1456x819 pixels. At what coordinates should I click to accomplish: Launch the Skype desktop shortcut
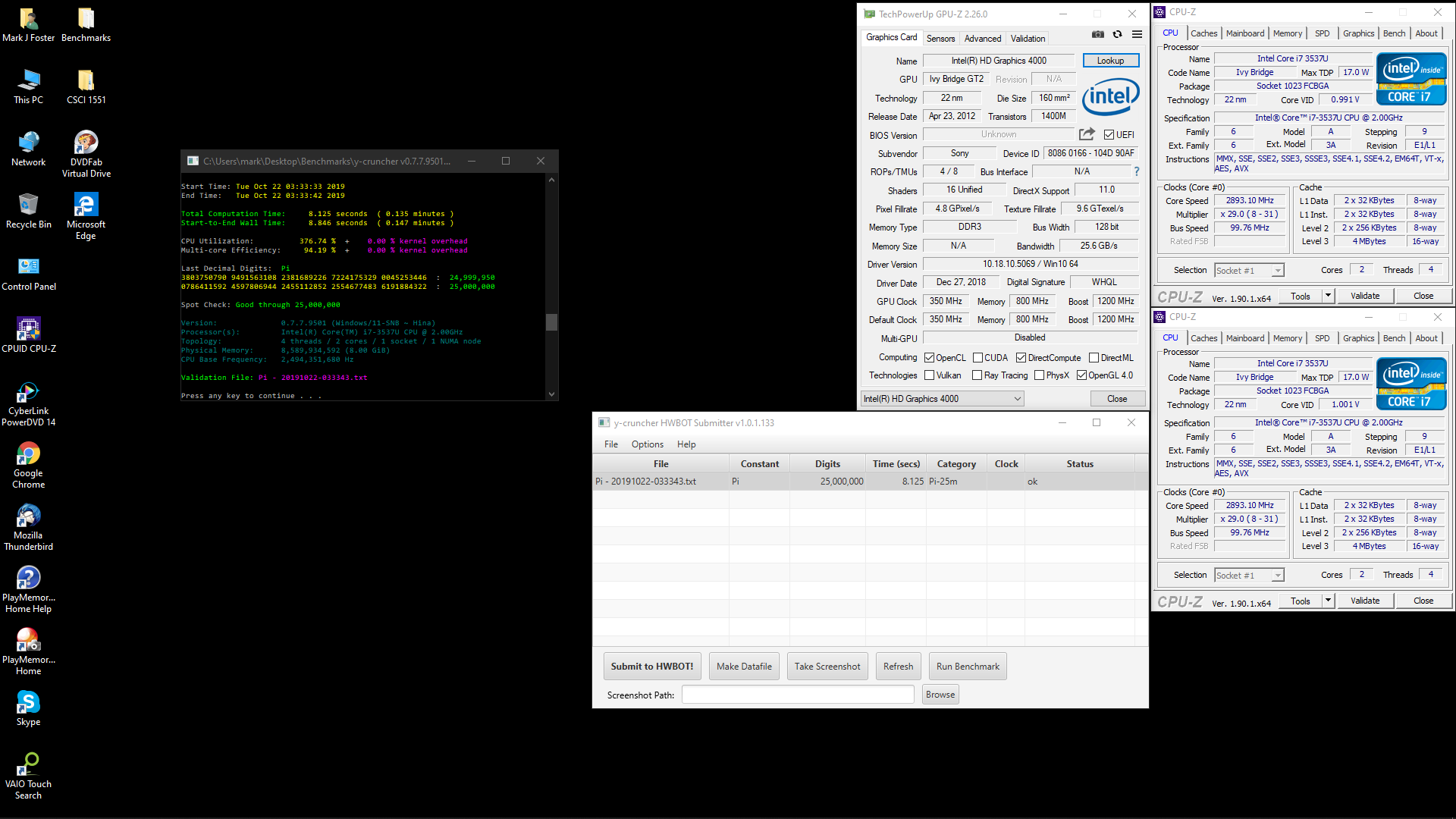[28, 708]
